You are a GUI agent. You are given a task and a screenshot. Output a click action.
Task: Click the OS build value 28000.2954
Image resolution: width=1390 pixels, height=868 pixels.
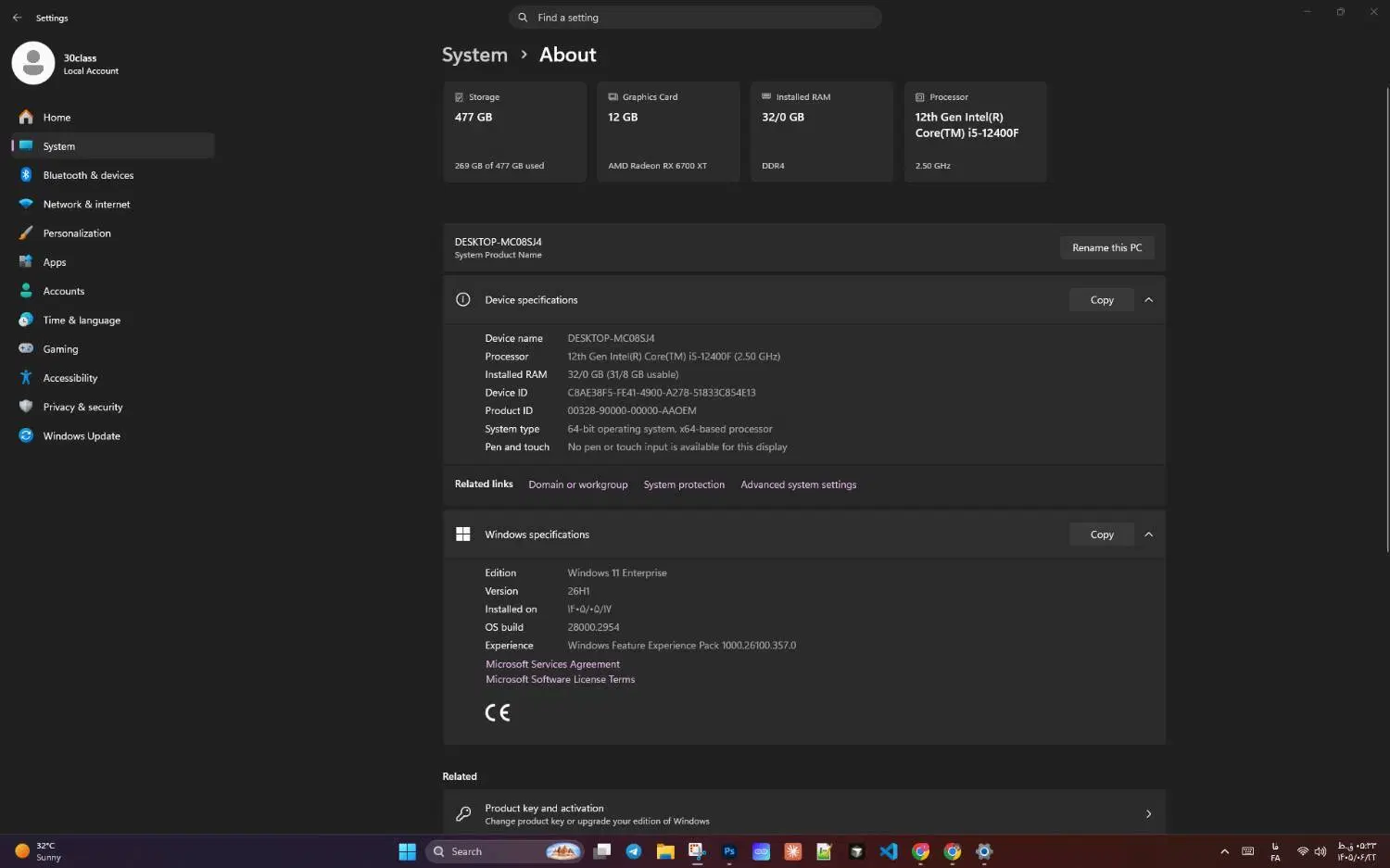[593, 627]
